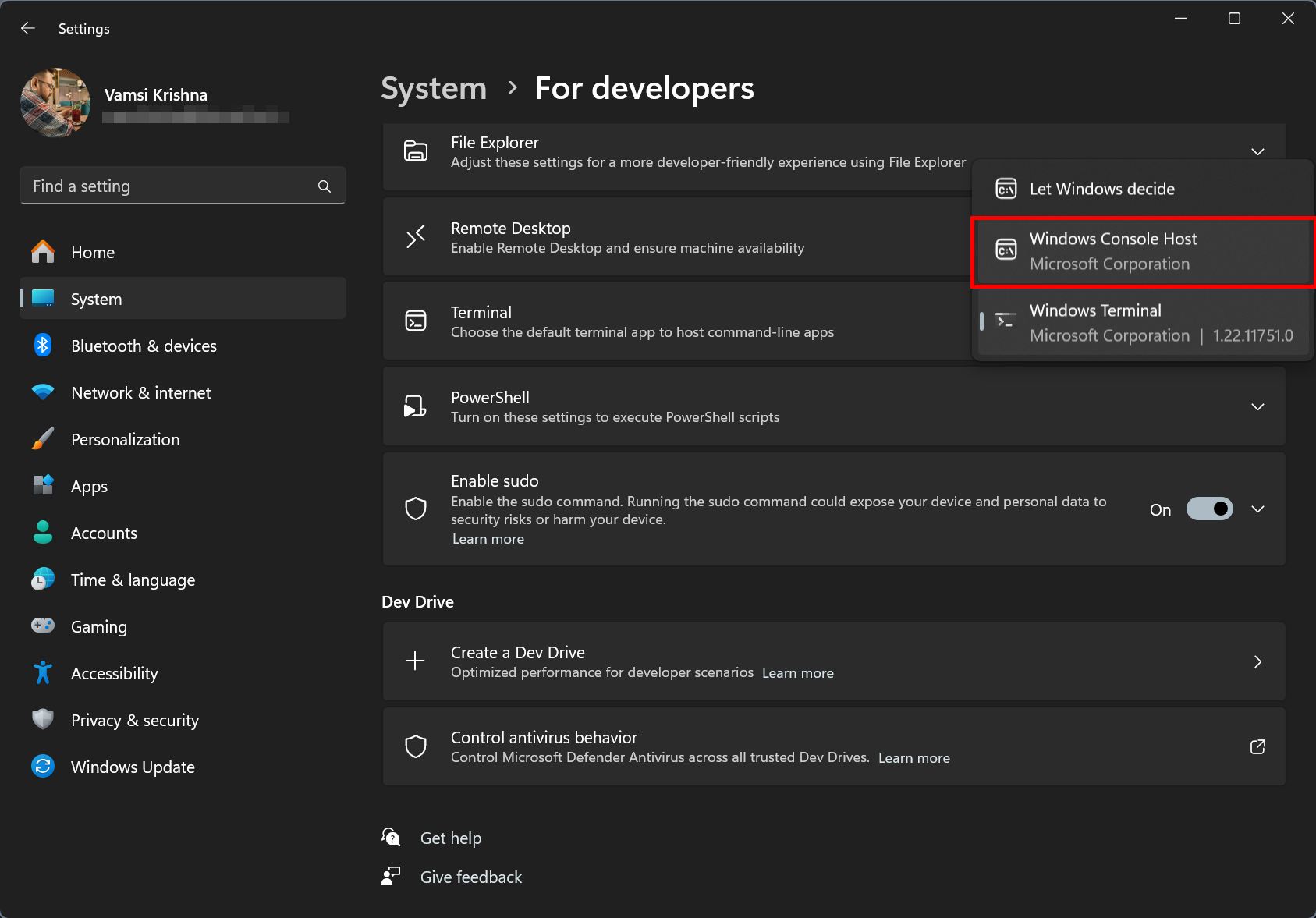Click the File Explorer folder icon
Viewport: 1316px width, 918px height.
coord(416,151)
